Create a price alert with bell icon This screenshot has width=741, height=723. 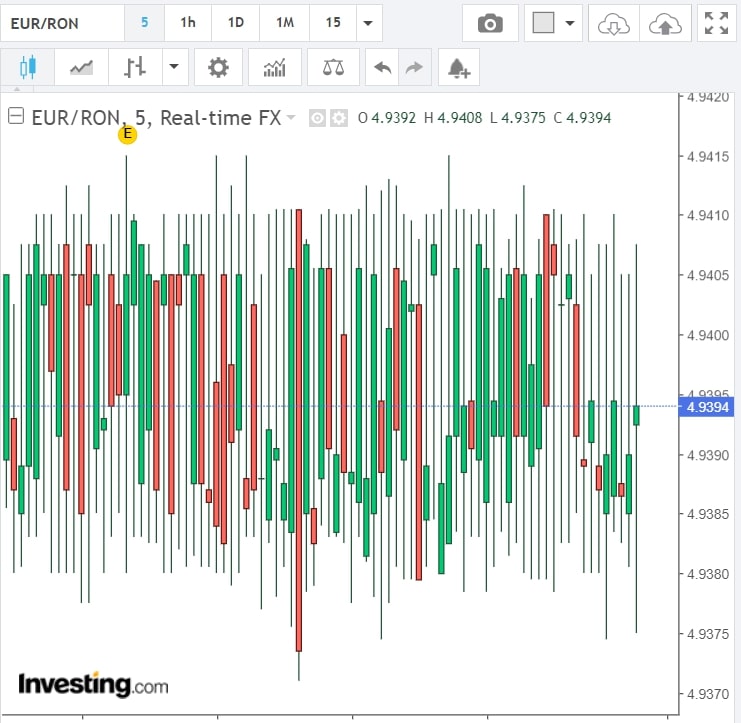point(459,68)
